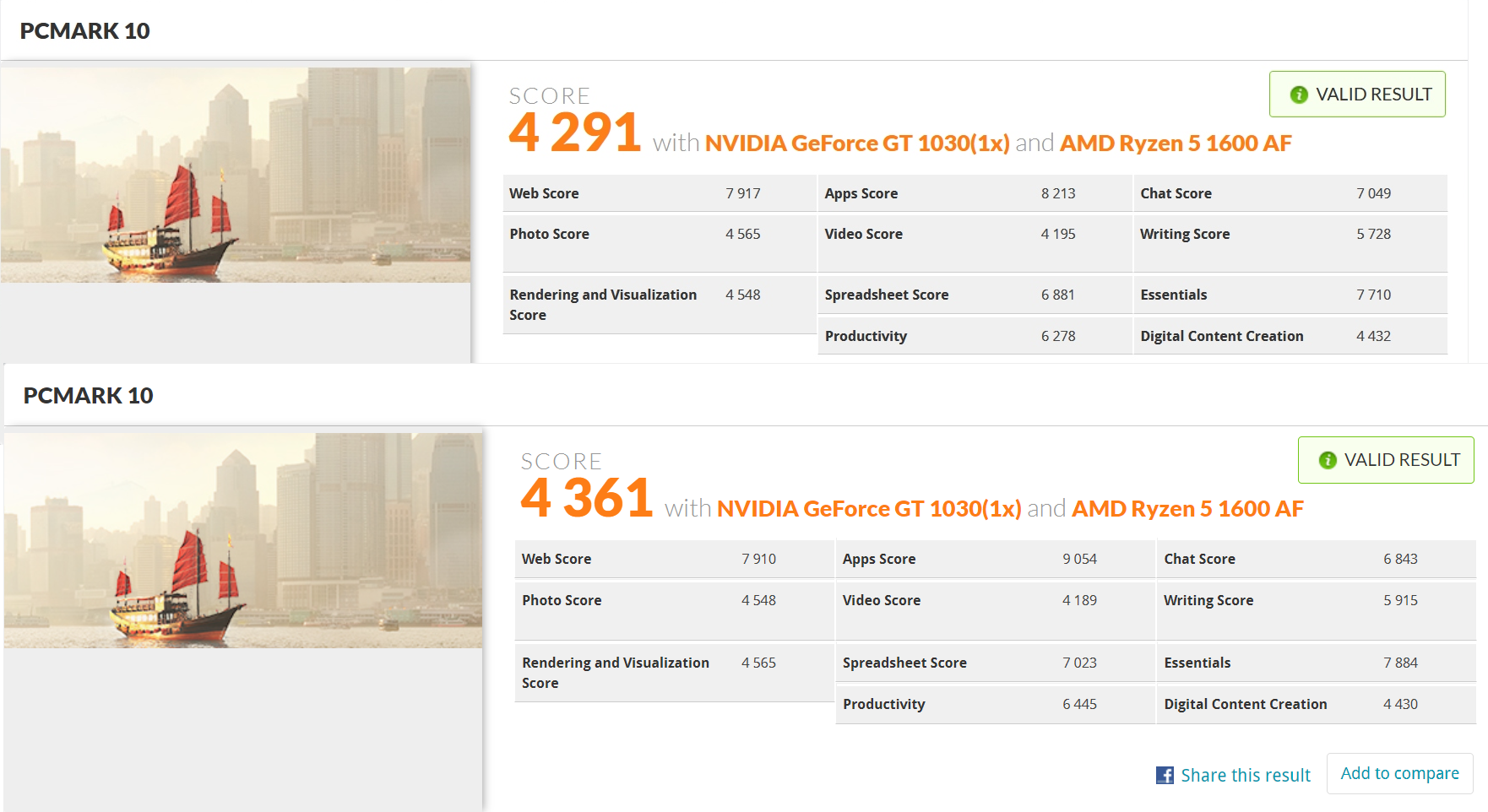This screenshot has width=1488, height=812.
Task: Select the large 4 291 overall score number
Action: click(574, 133)
